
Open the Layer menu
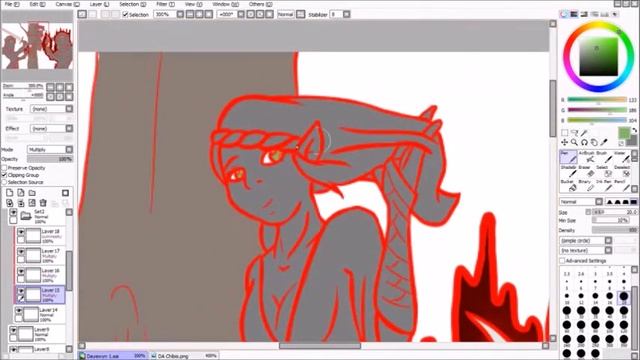(99, 4)
